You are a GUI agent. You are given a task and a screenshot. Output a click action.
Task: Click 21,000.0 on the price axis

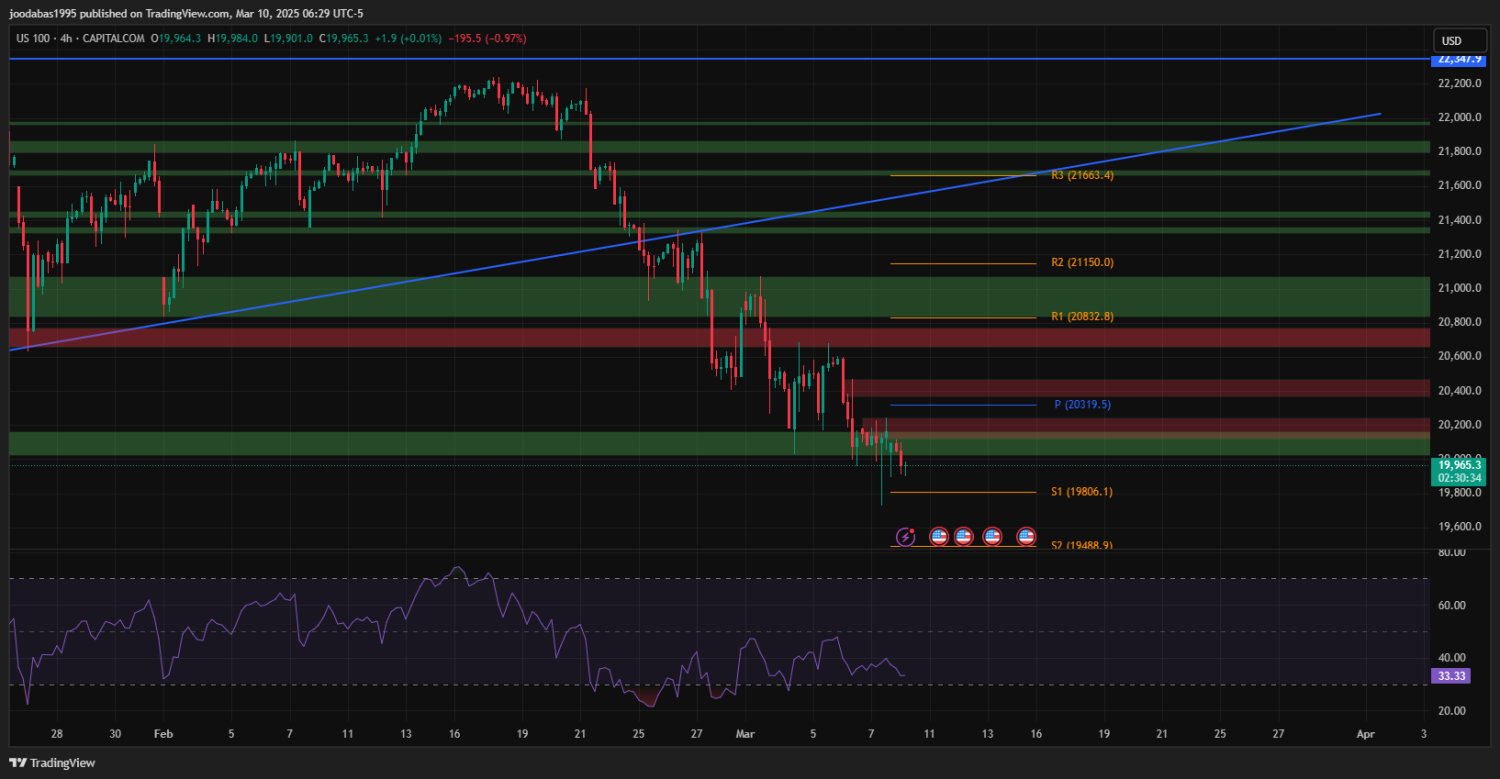pos(1459,288)
